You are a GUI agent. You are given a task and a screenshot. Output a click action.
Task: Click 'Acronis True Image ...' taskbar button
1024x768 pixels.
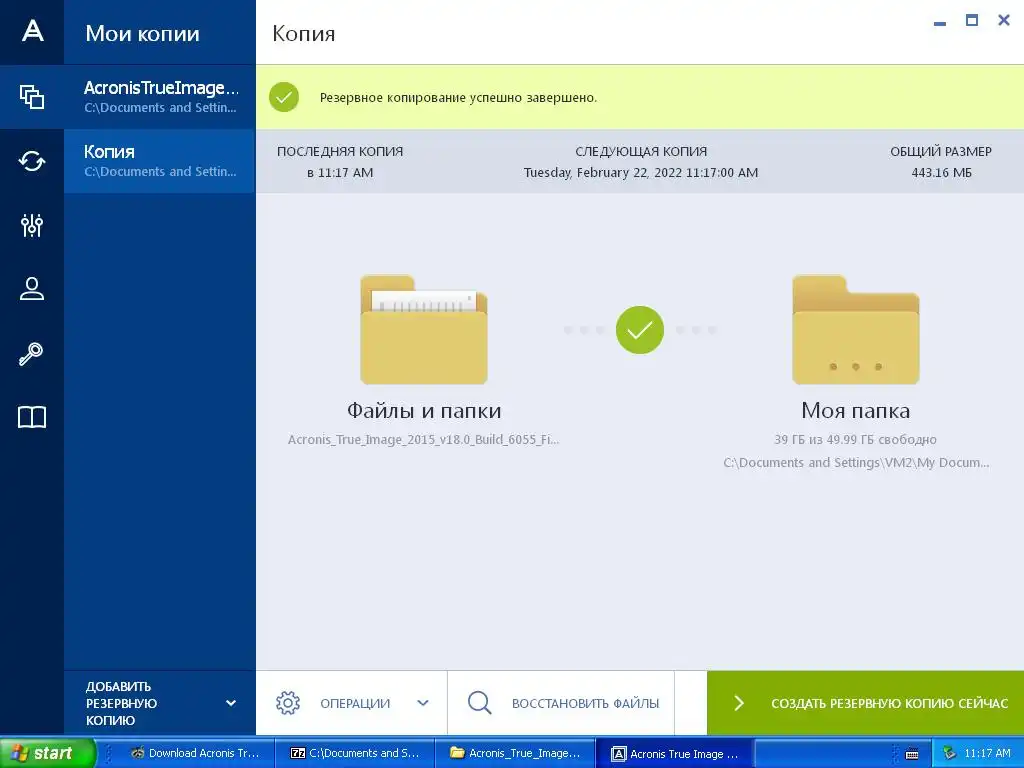pyautogui.click(x=675, y=754)
